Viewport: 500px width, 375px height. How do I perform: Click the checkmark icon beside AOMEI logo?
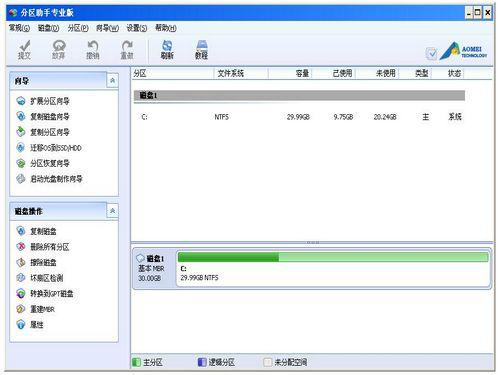(x=432, y=53)
